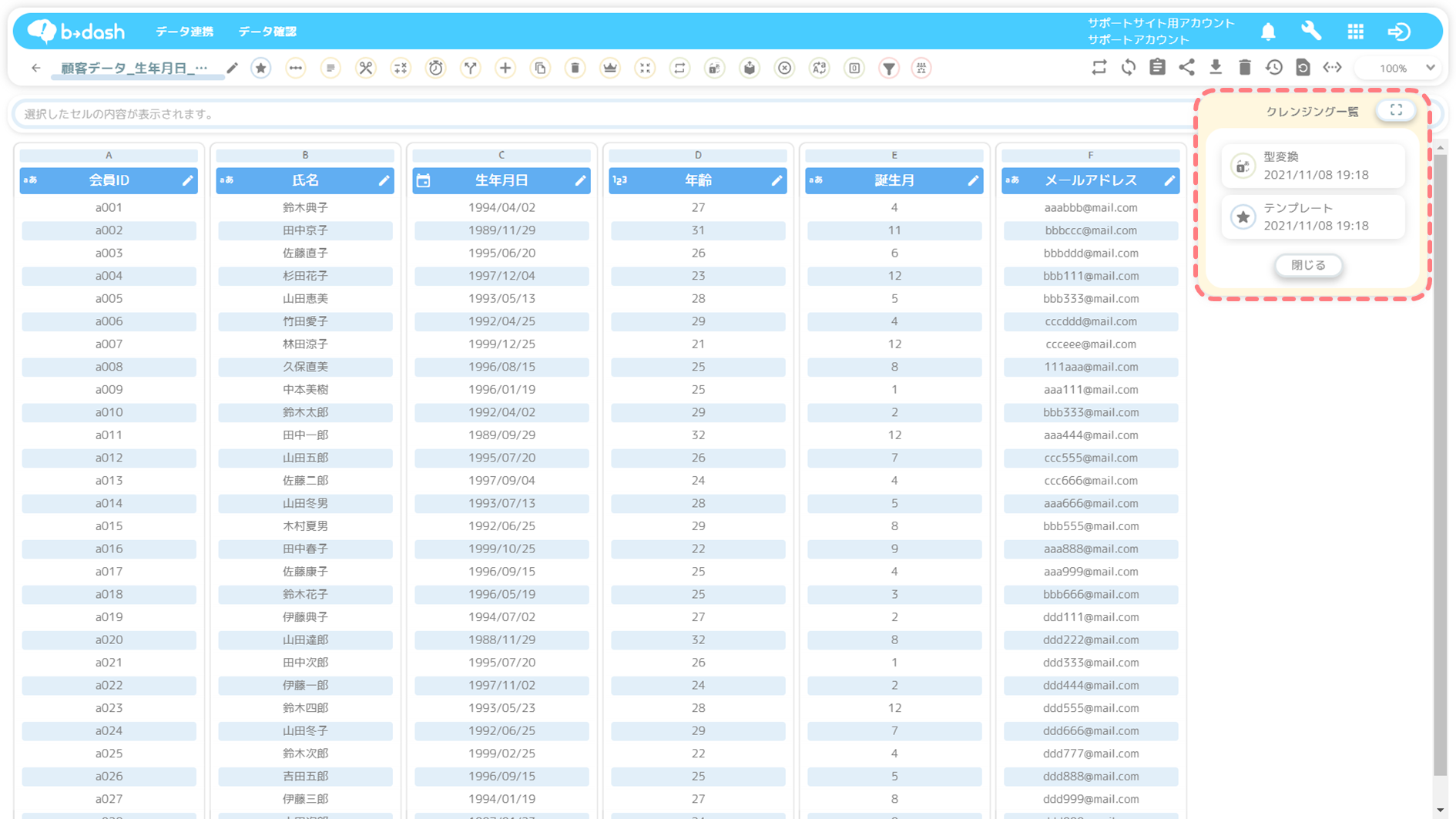Click the stopwatch toolbar icon
This screenshot has width=1456, height=819.
tap(436, 68)
